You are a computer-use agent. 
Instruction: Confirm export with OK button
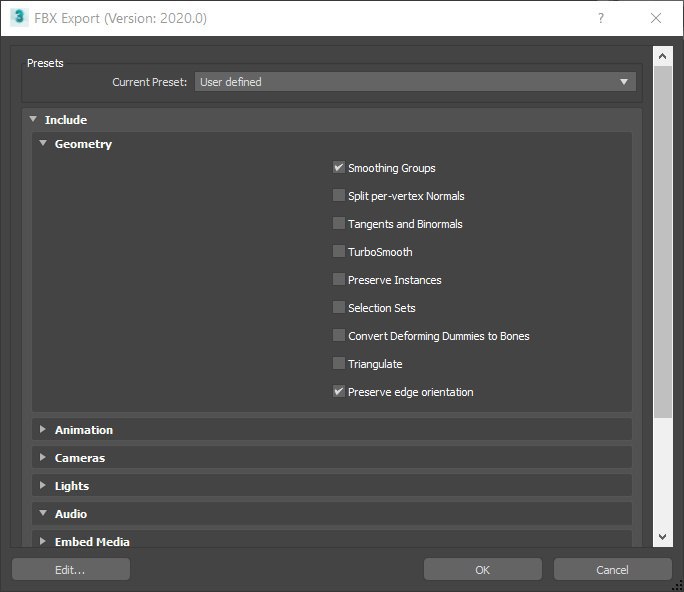(482, 569)
